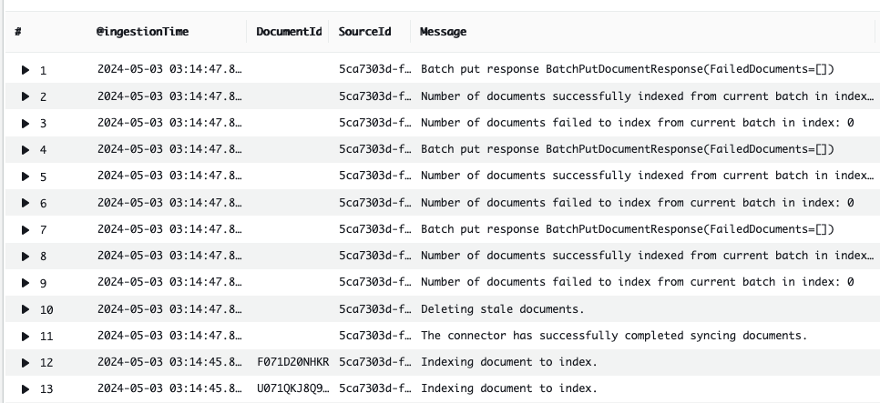Click the connector successfully completed syncing message
Viewport: 880px width, 403px height.
click(613, 336)
